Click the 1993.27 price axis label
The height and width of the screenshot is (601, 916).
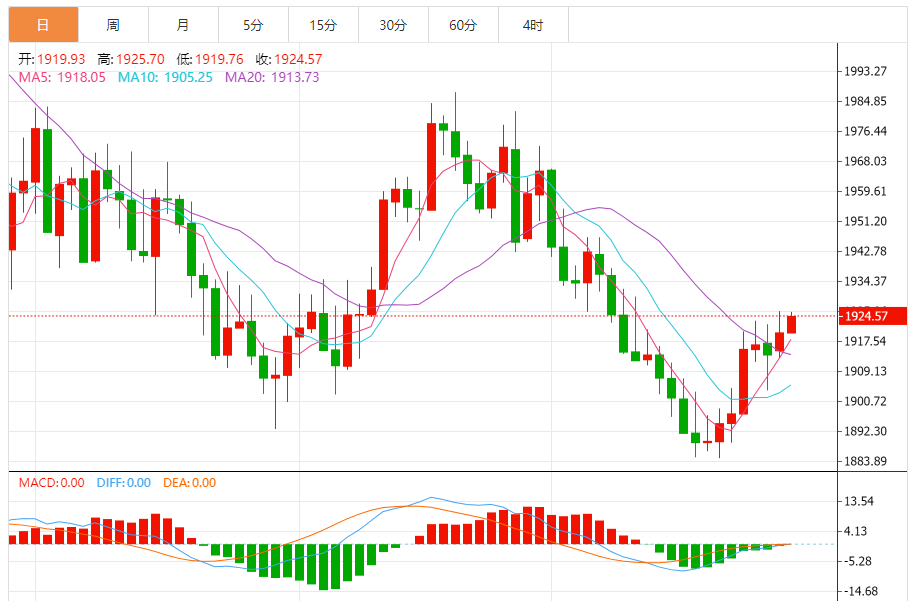tap(865, 71)
